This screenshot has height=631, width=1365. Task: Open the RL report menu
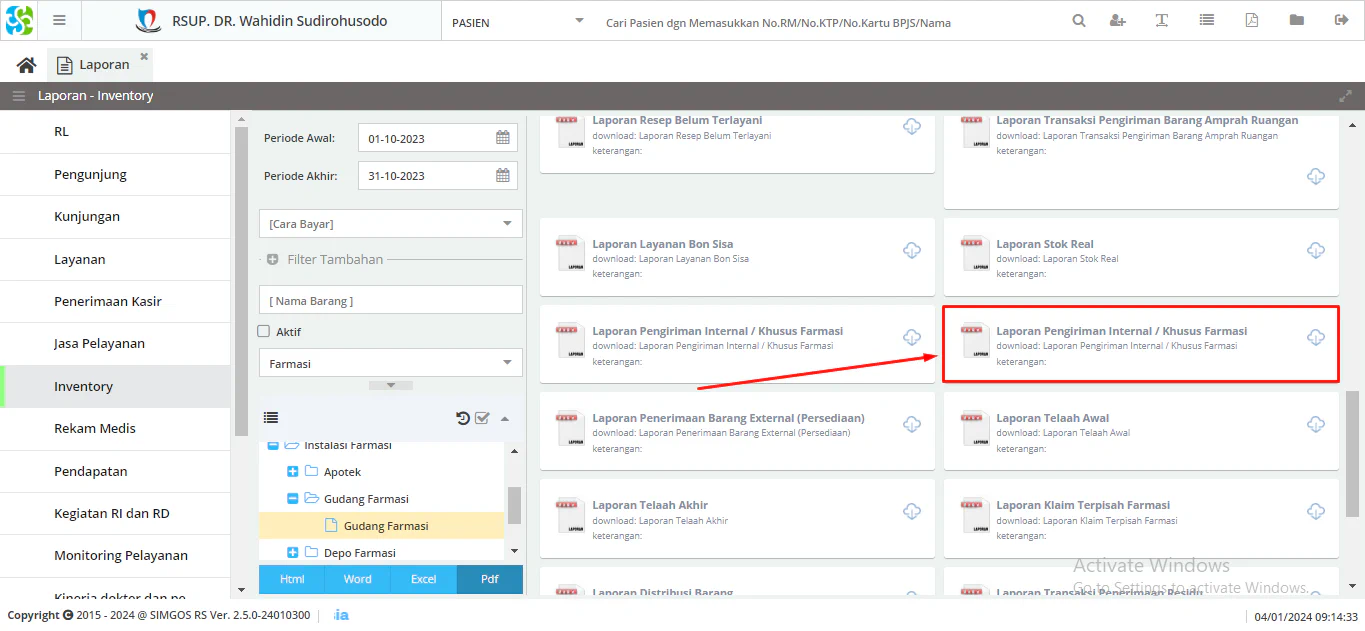tap(115, 132)
